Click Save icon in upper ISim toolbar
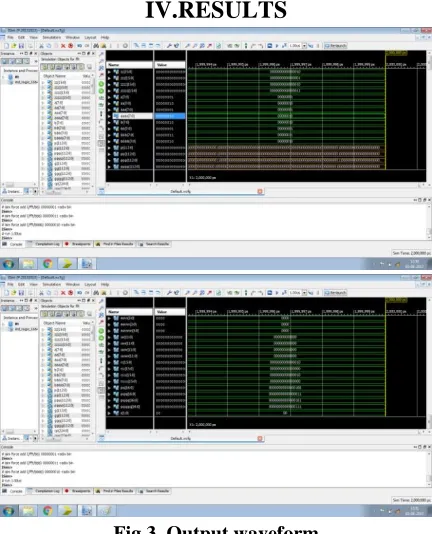Image resolution: width=432 pixels, height=534 pixels. (x=21, y=46)
